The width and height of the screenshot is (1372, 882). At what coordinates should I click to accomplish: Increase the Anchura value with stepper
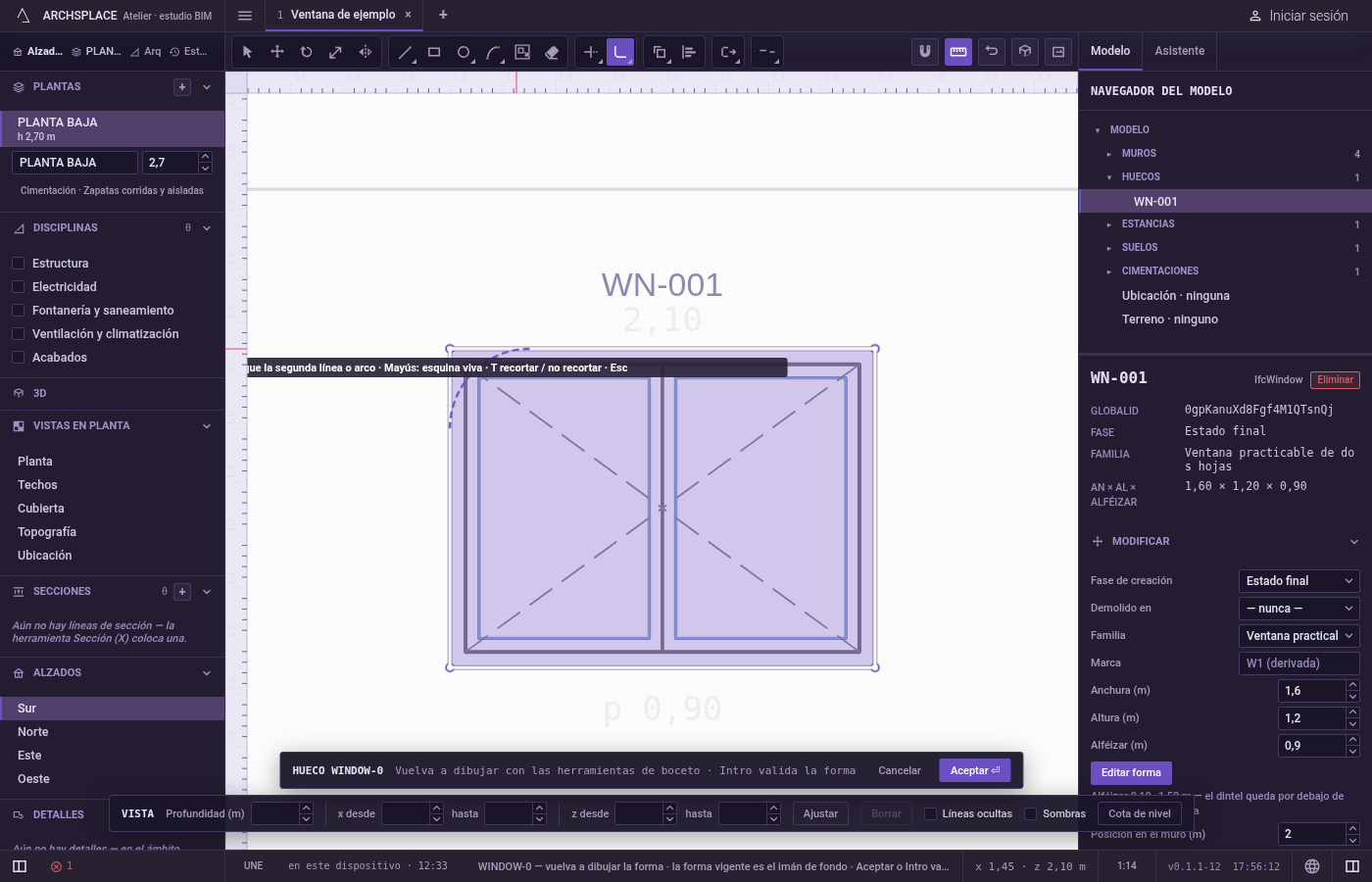pos(1353,685)
